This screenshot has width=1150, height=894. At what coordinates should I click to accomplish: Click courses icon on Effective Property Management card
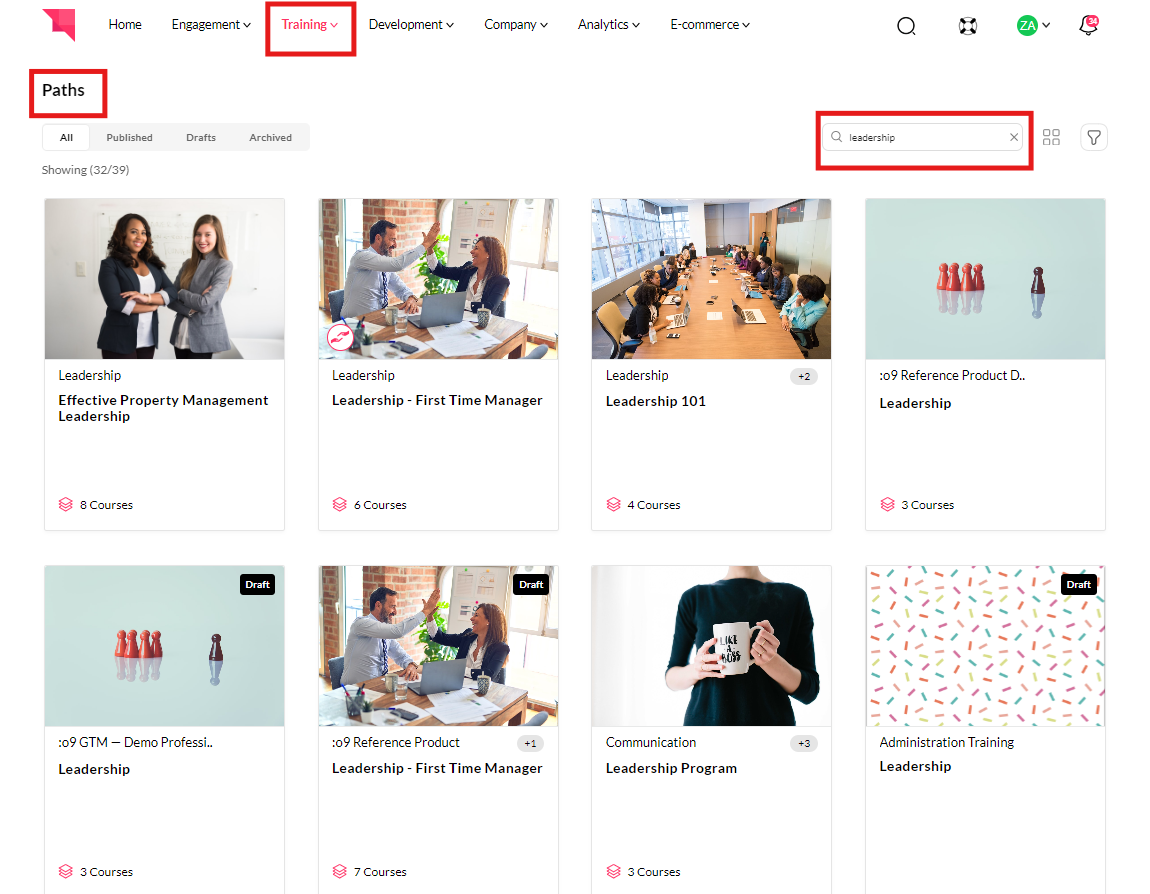tap(66, 505)
